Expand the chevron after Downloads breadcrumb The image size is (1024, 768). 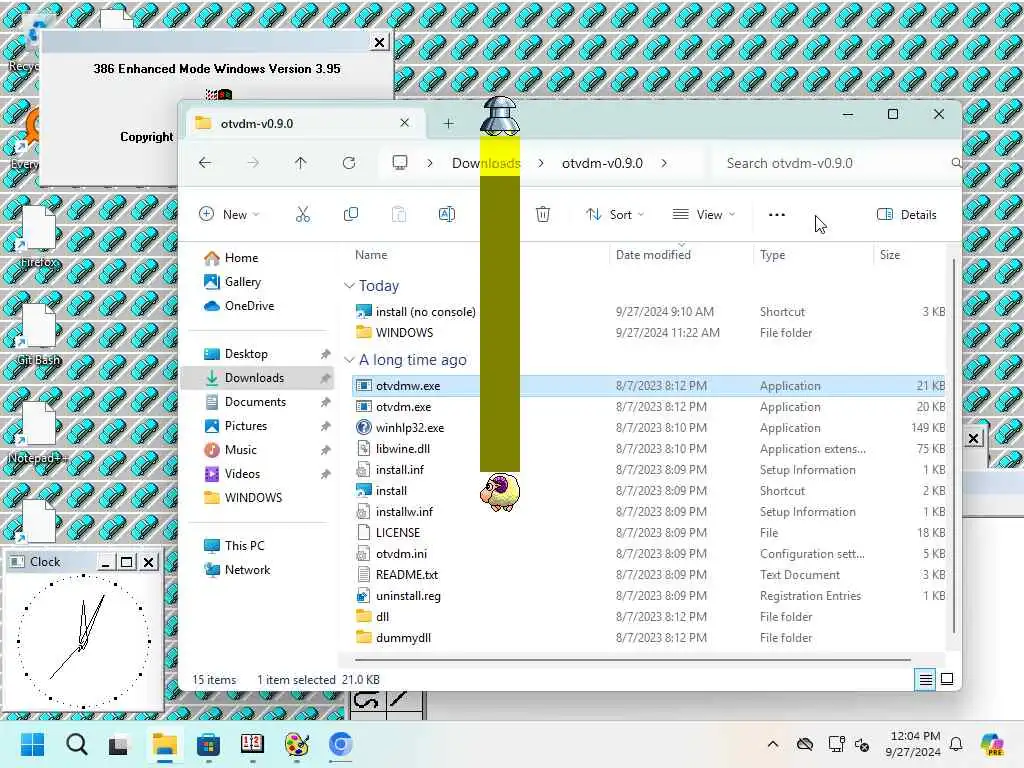541,163
